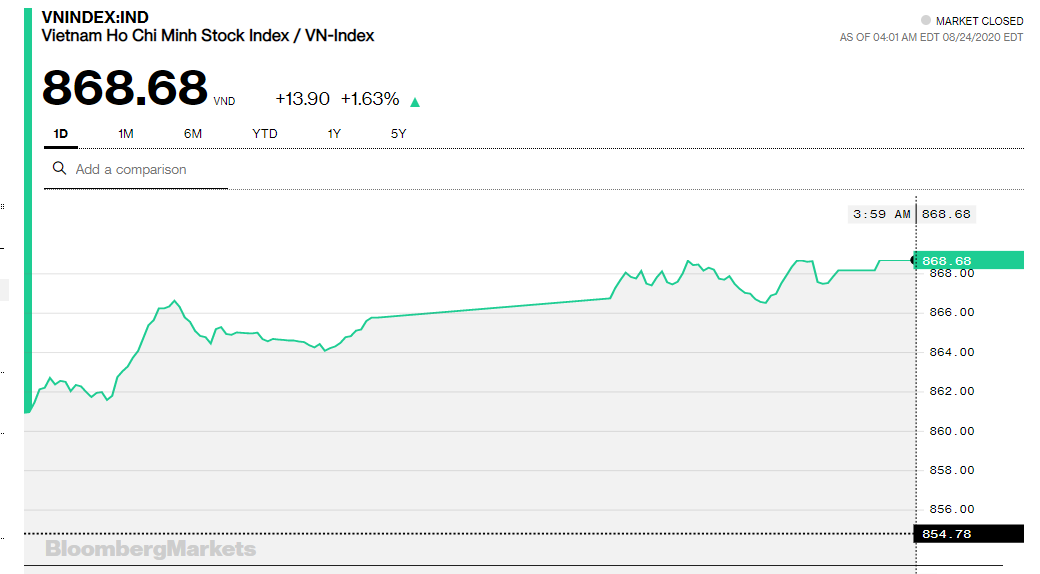This screenshot has height=574, width=1040.
Task: Click the +13.90 point change value
Action: click(302, 99)
